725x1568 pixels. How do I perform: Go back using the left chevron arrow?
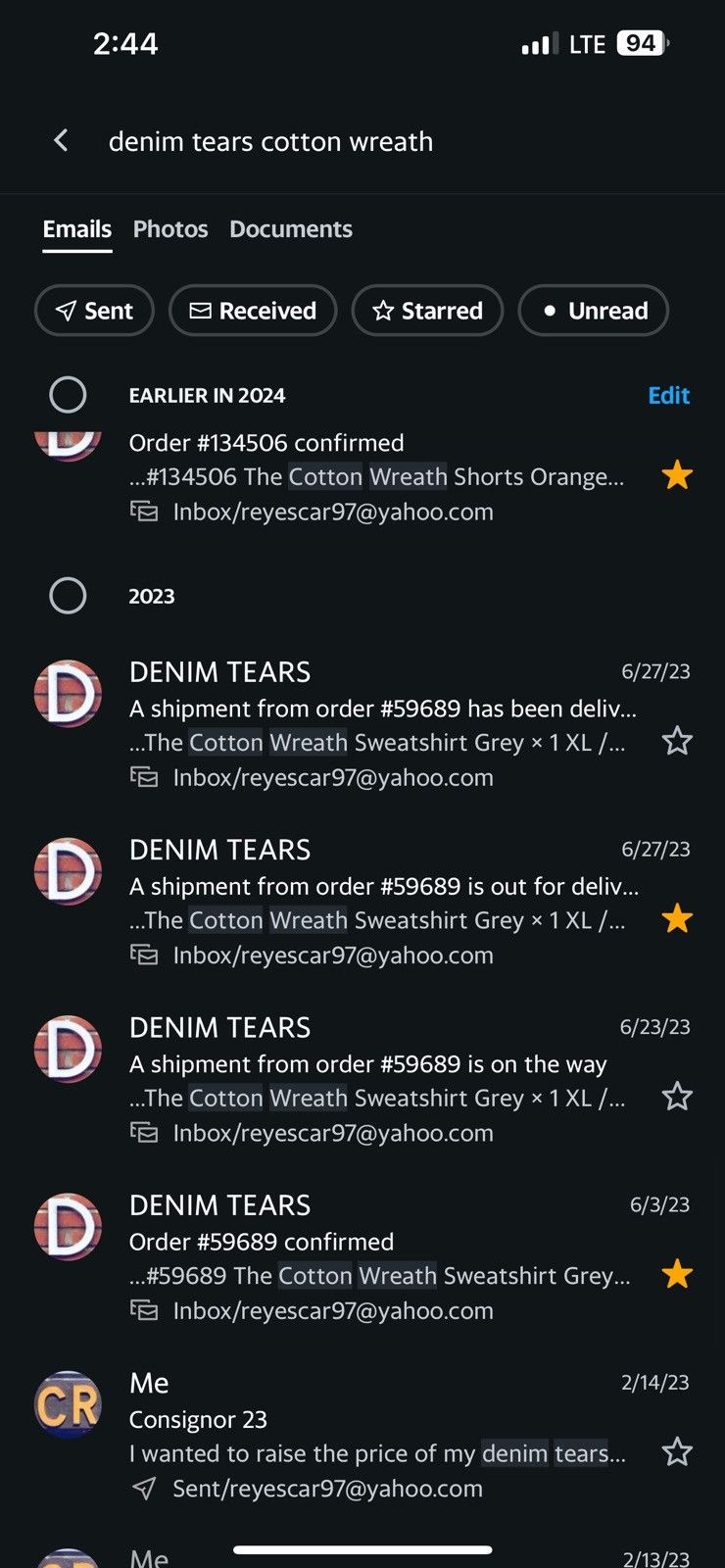61,141
